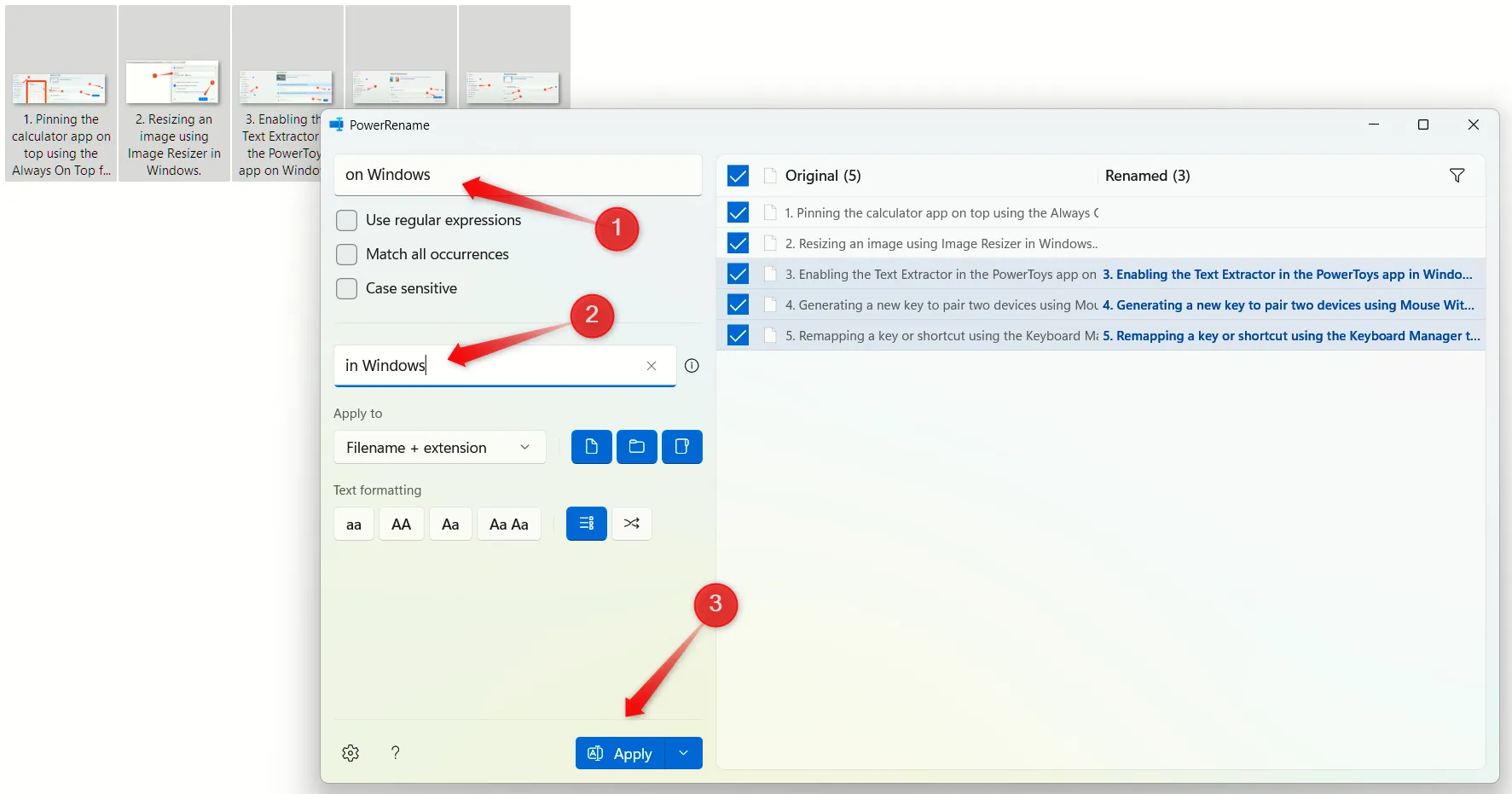Open PowerRename settings gear
The image size is (1512, 794).
tap(350, 753)
